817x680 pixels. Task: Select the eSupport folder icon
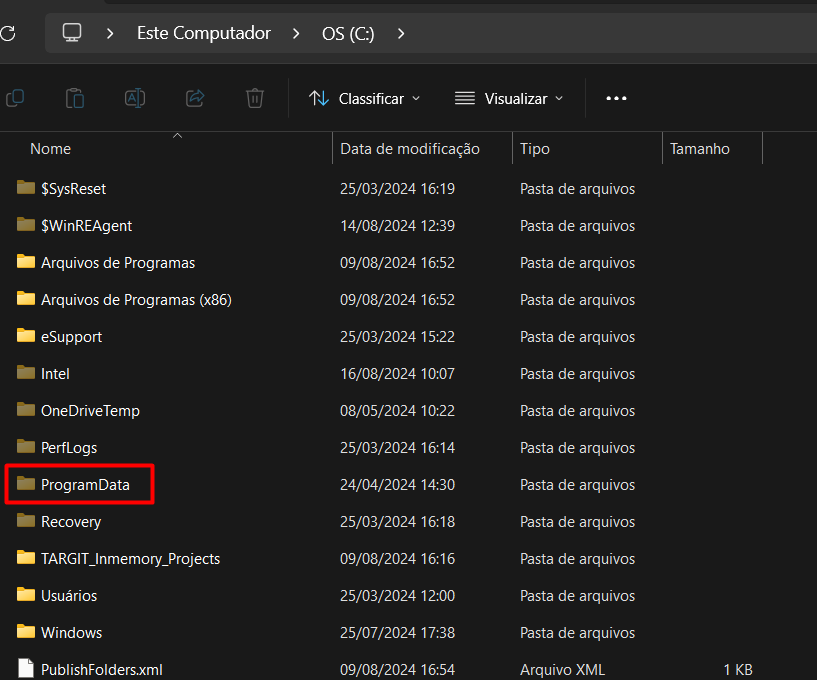click(x=26, y=335)
